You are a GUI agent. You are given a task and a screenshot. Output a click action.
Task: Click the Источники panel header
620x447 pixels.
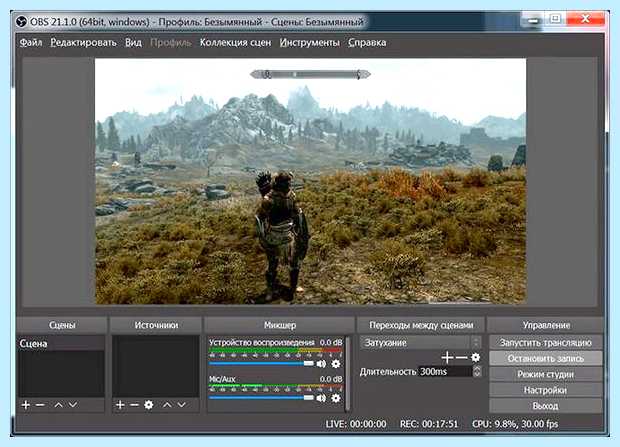pos(156,325)
